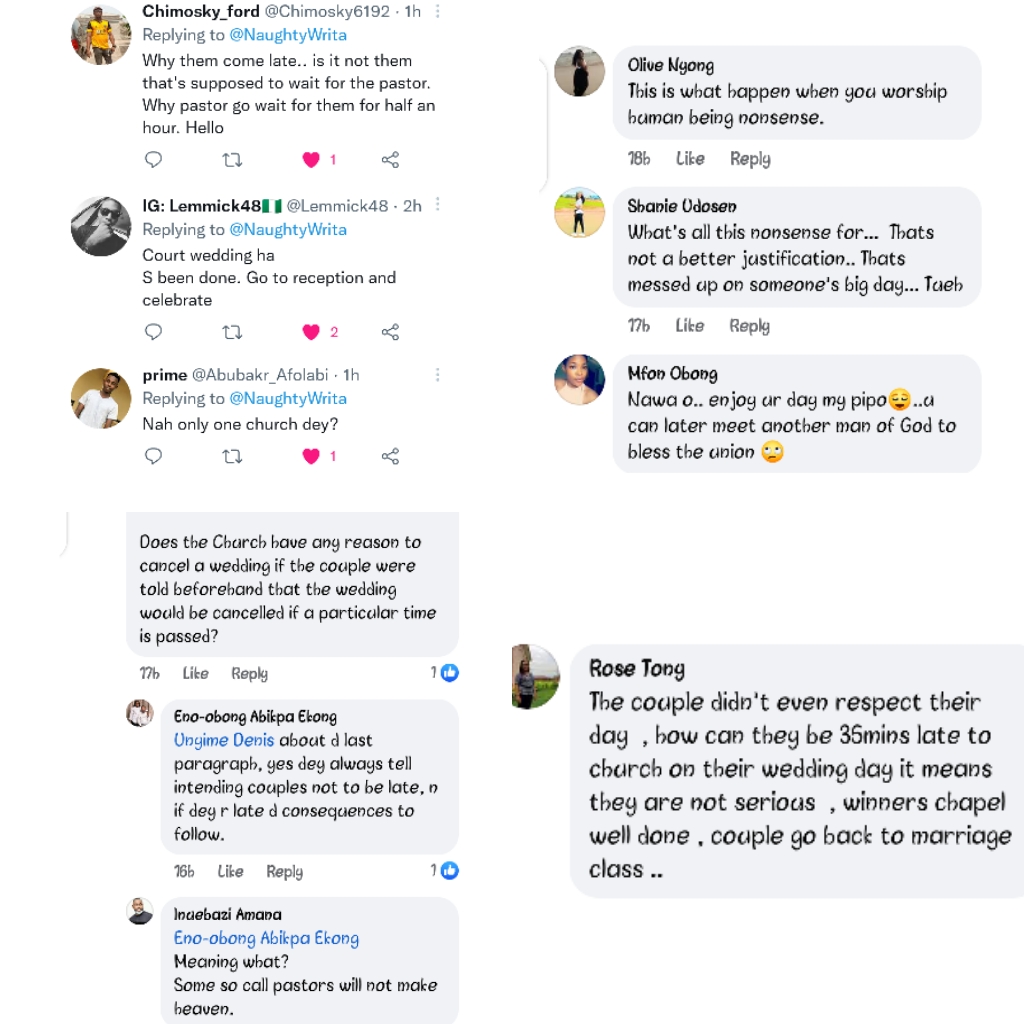The width and height of the screenshot is (1024, 1024).
Task: Click retweet icon on Lemmick48's tweet
Action: click(232, 332)
